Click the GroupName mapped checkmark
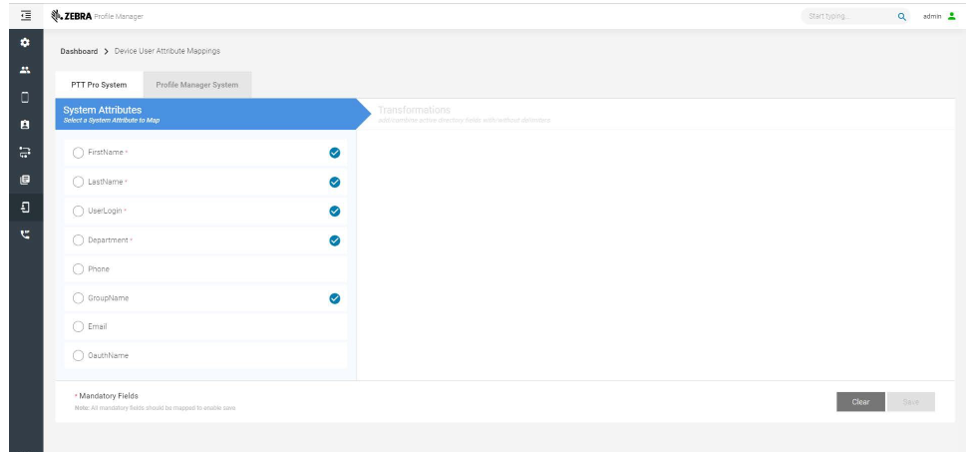Image resolution: width=976 pixels, height=460 pixels. coord(335,298)
